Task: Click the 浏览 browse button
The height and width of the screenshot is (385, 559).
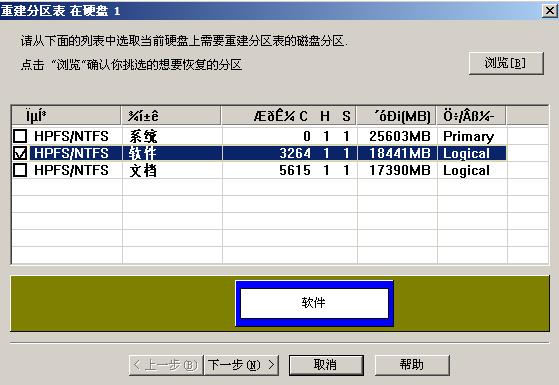Action: tap(506, 63)
